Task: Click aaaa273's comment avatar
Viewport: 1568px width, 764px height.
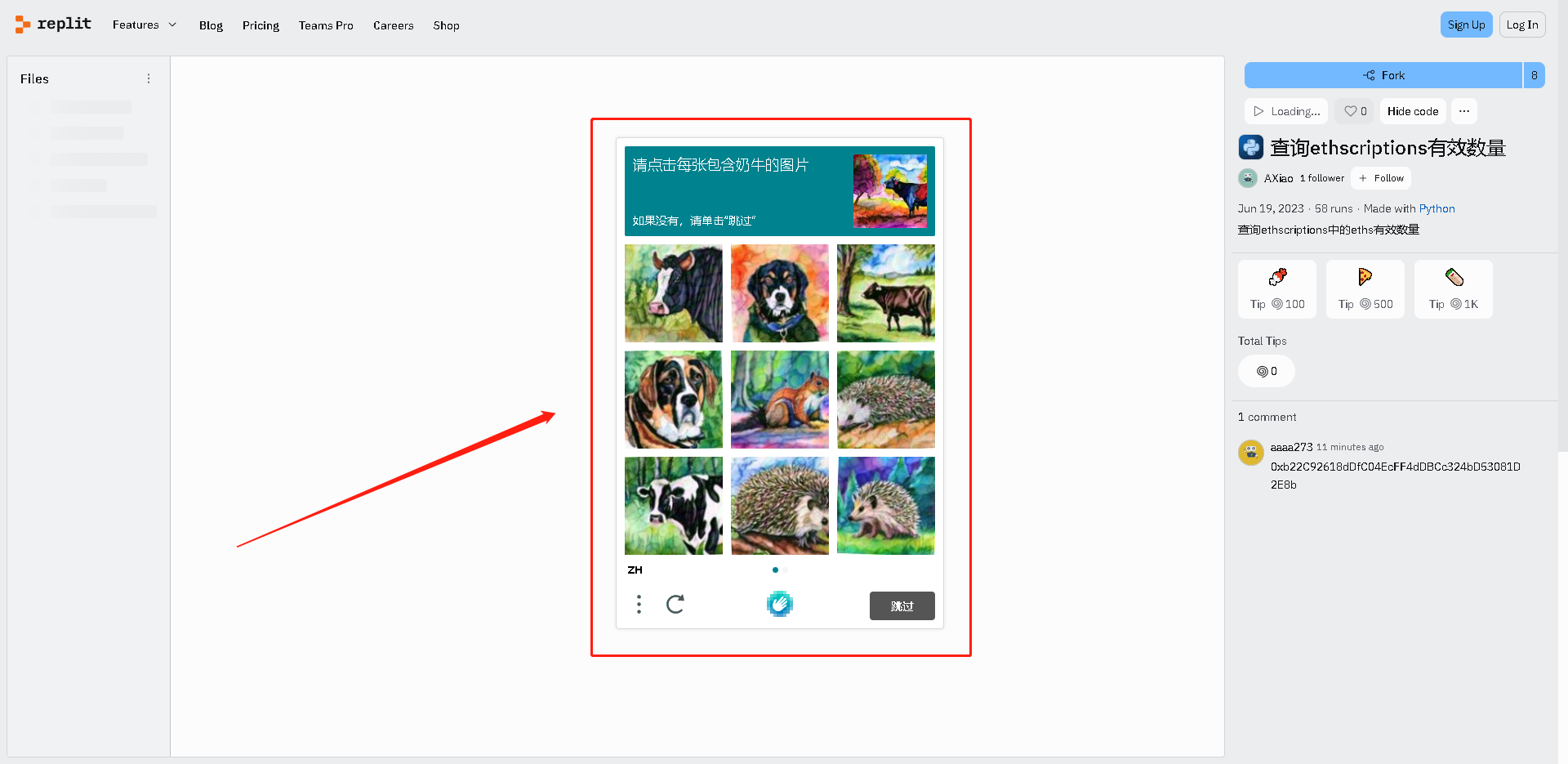Action: (x=1250, y=452)
